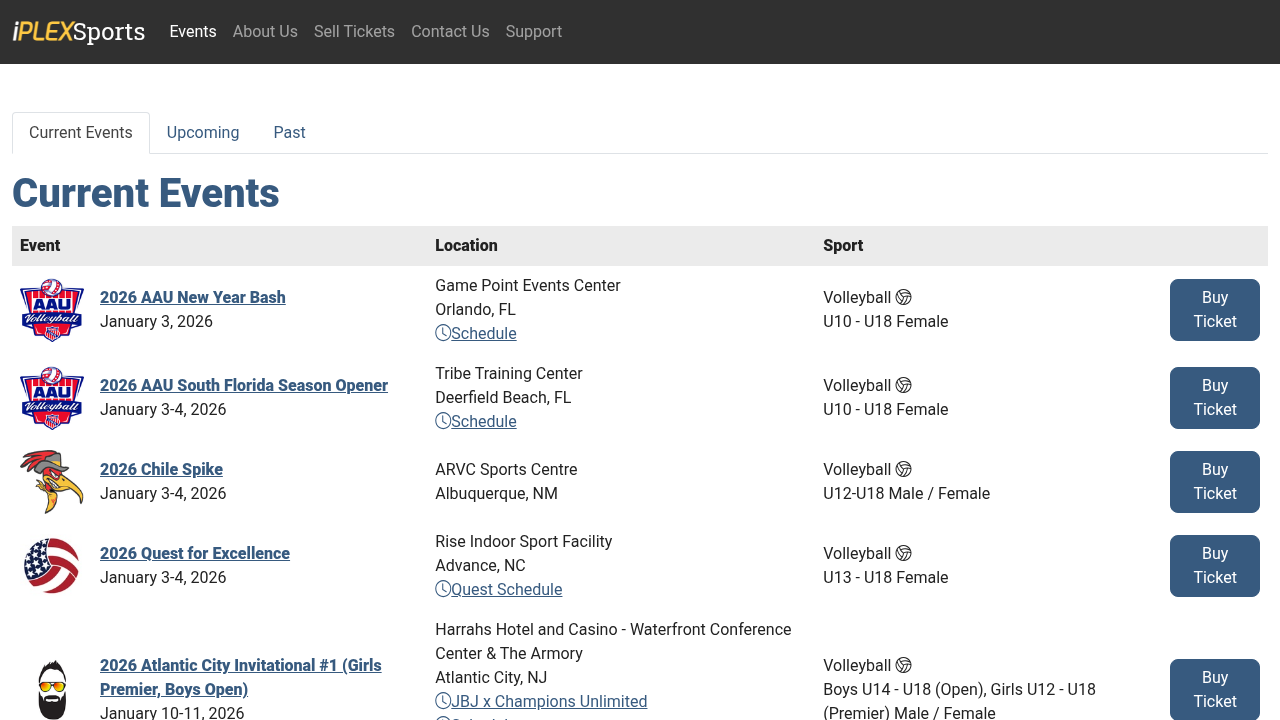Viewport: 1280px width, 720px height.
Task: Click the Location column header
Action: (x=466, y=245)
